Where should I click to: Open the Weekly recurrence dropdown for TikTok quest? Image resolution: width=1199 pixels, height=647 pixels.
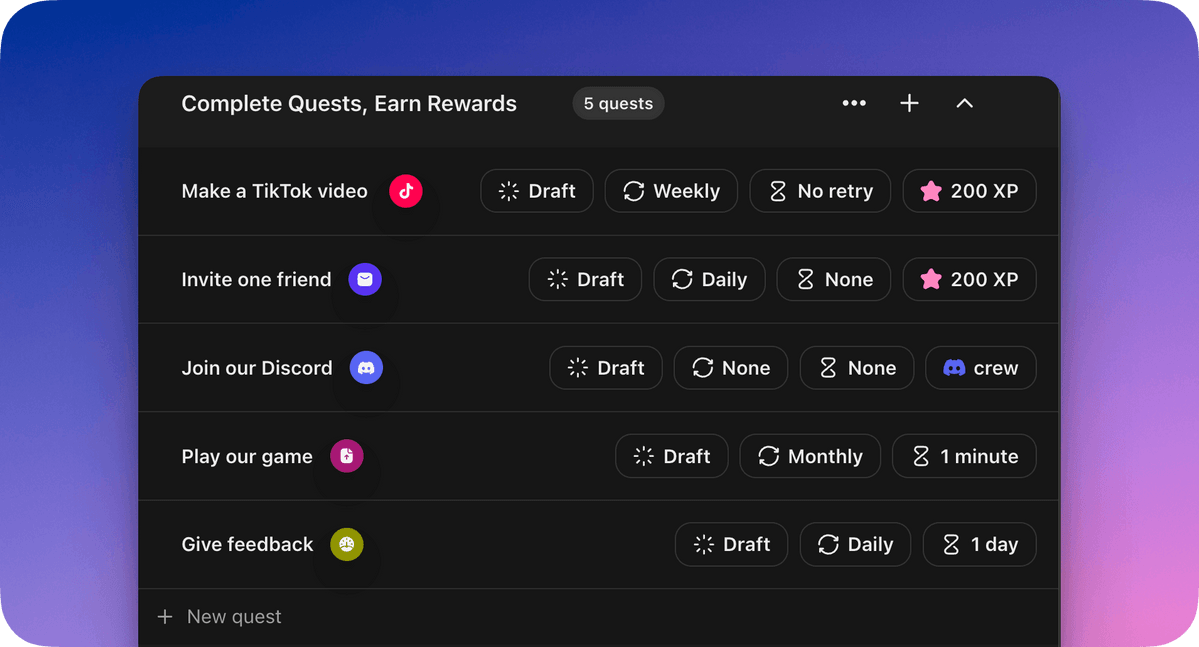point(671,191)
